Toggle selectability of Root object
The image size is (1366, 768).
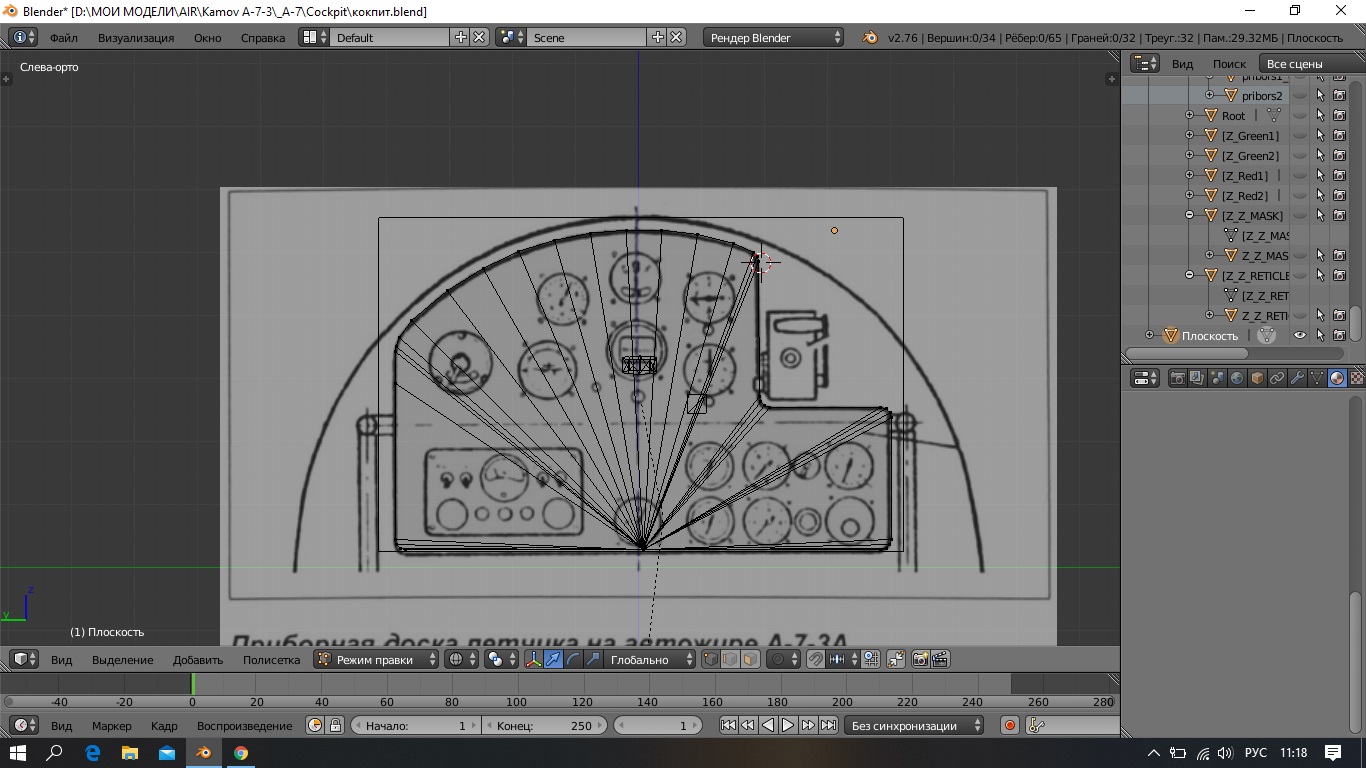[x=1320, y=116]
